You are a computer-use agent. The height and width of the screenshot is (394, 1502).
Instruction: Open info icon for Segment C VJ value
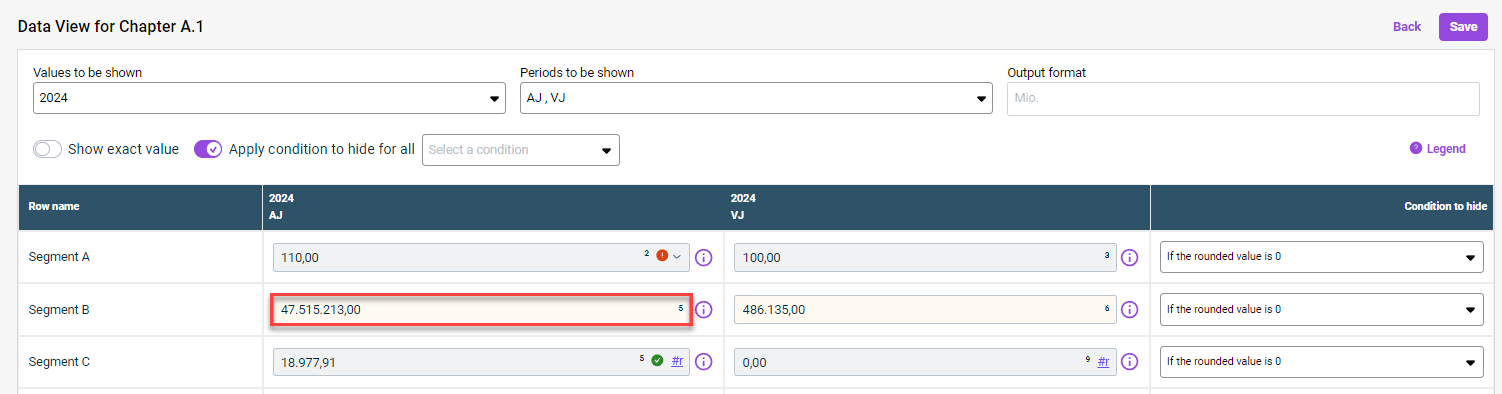1130,362
